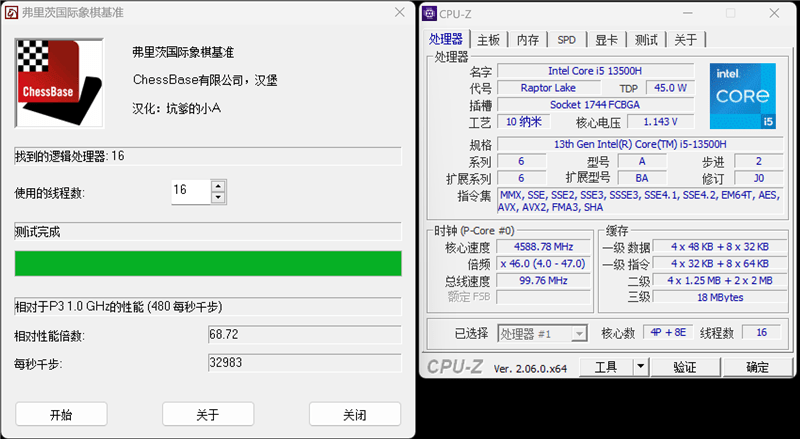This screenshot has width=800, height=439.
Task: Click L1 instruction cache 4 x 32 KB + 8 x 64 KB
Action: pos(720,264)
